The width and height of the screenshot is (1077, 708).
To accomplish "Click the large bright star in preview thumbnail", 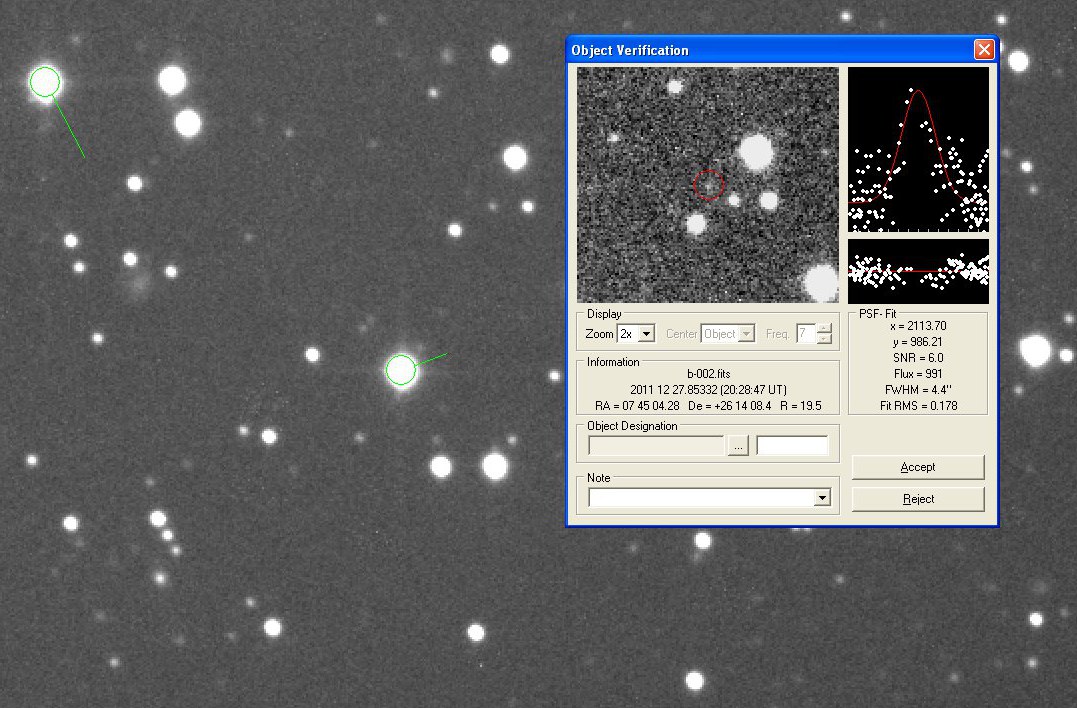I will [x=755, y=152].
